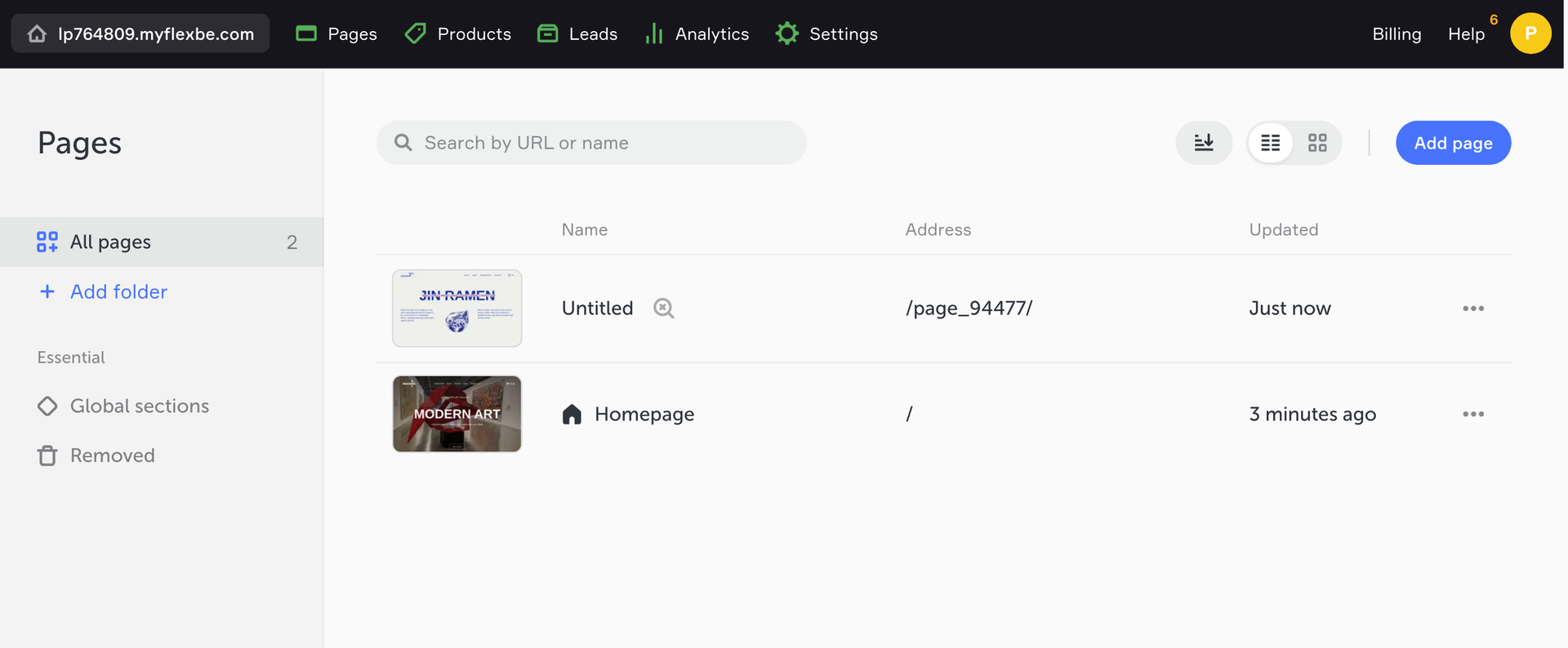
Task: Switch to list view
Action: click(1270, 143)
